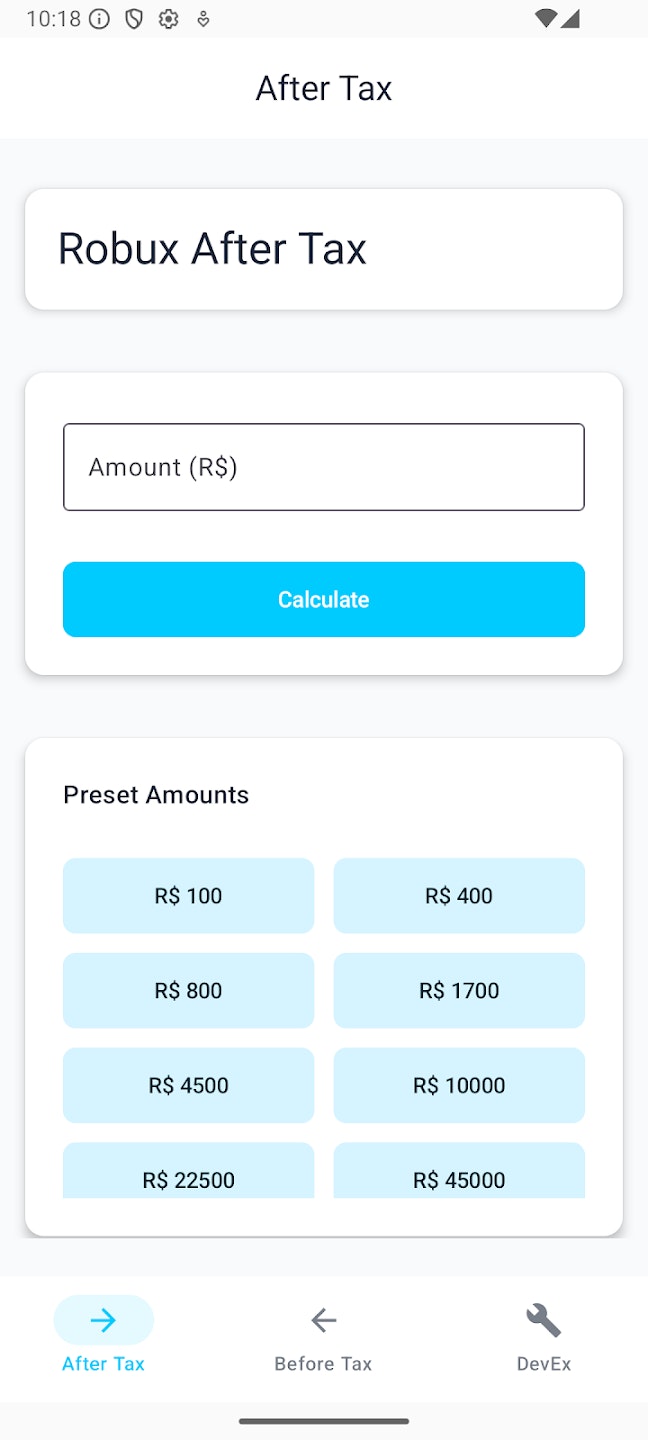This screenshot has width=648, height=1440.
Task: Focus the Amount (R$) input field
Action: pos(324,467)
